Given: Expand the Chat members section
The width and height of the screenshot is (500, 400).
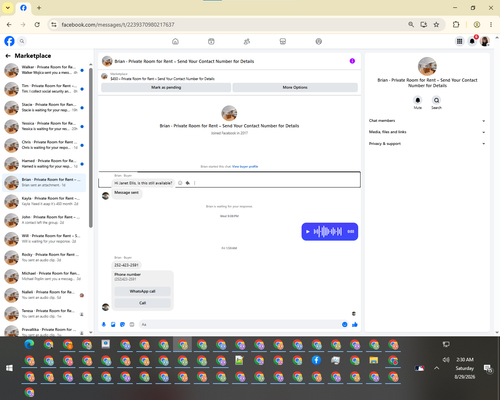Looking at the screenshot, I should (427, 121).
